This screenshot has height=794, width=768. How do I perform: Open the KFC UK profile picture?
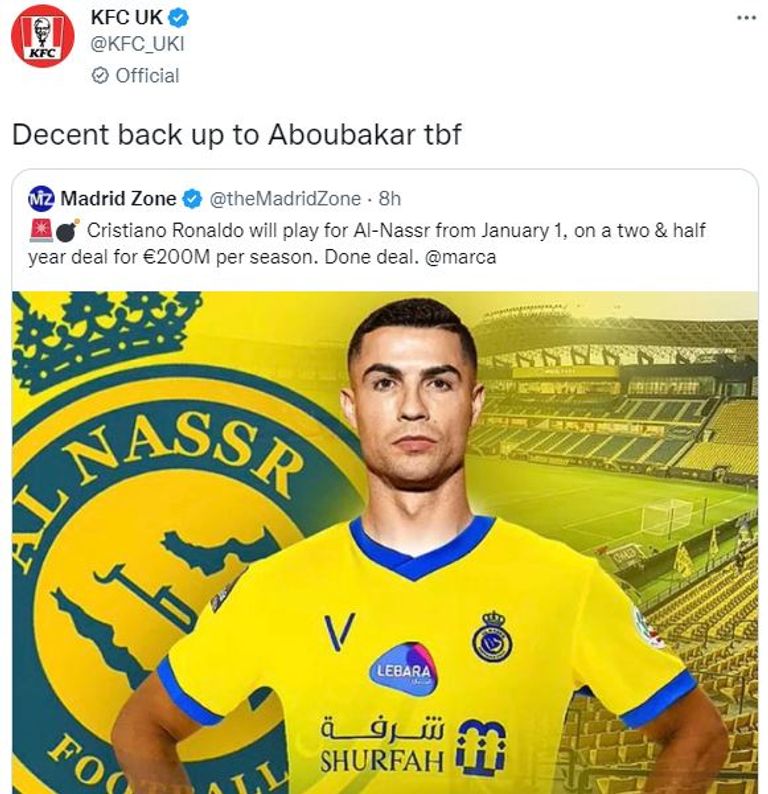pos(43,36)
